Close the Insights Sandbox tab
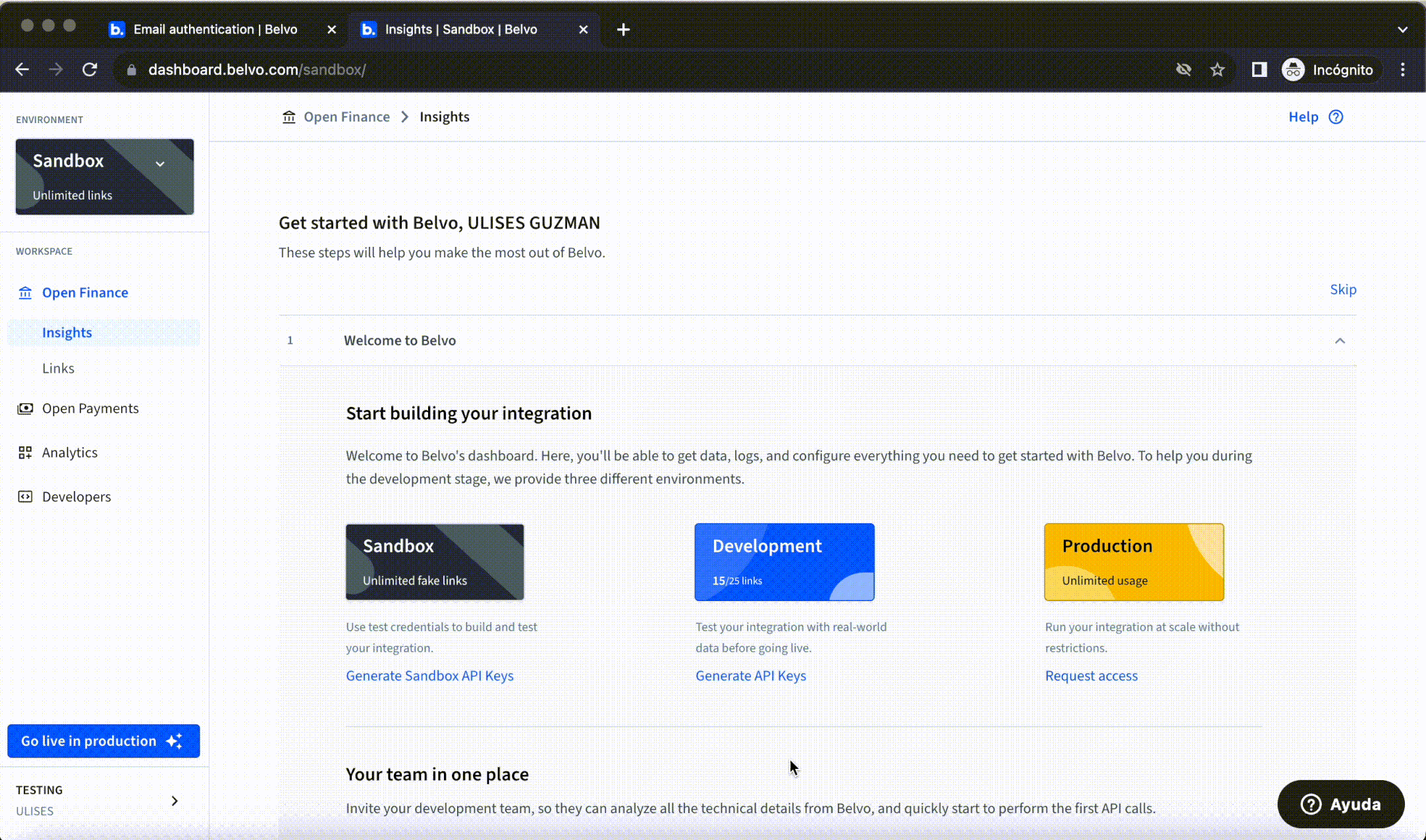 click(584, 30)
